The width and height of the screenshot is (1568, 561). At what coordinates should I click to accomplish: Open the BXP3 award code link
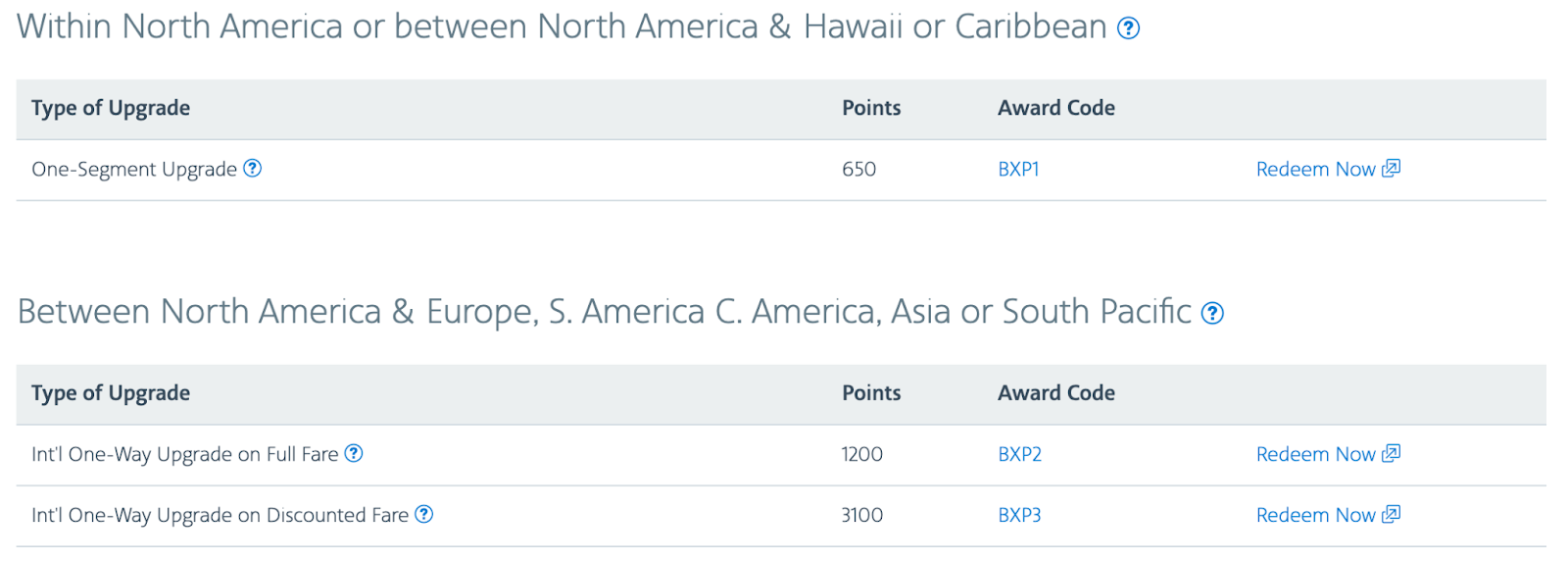tap(1019, 515)
